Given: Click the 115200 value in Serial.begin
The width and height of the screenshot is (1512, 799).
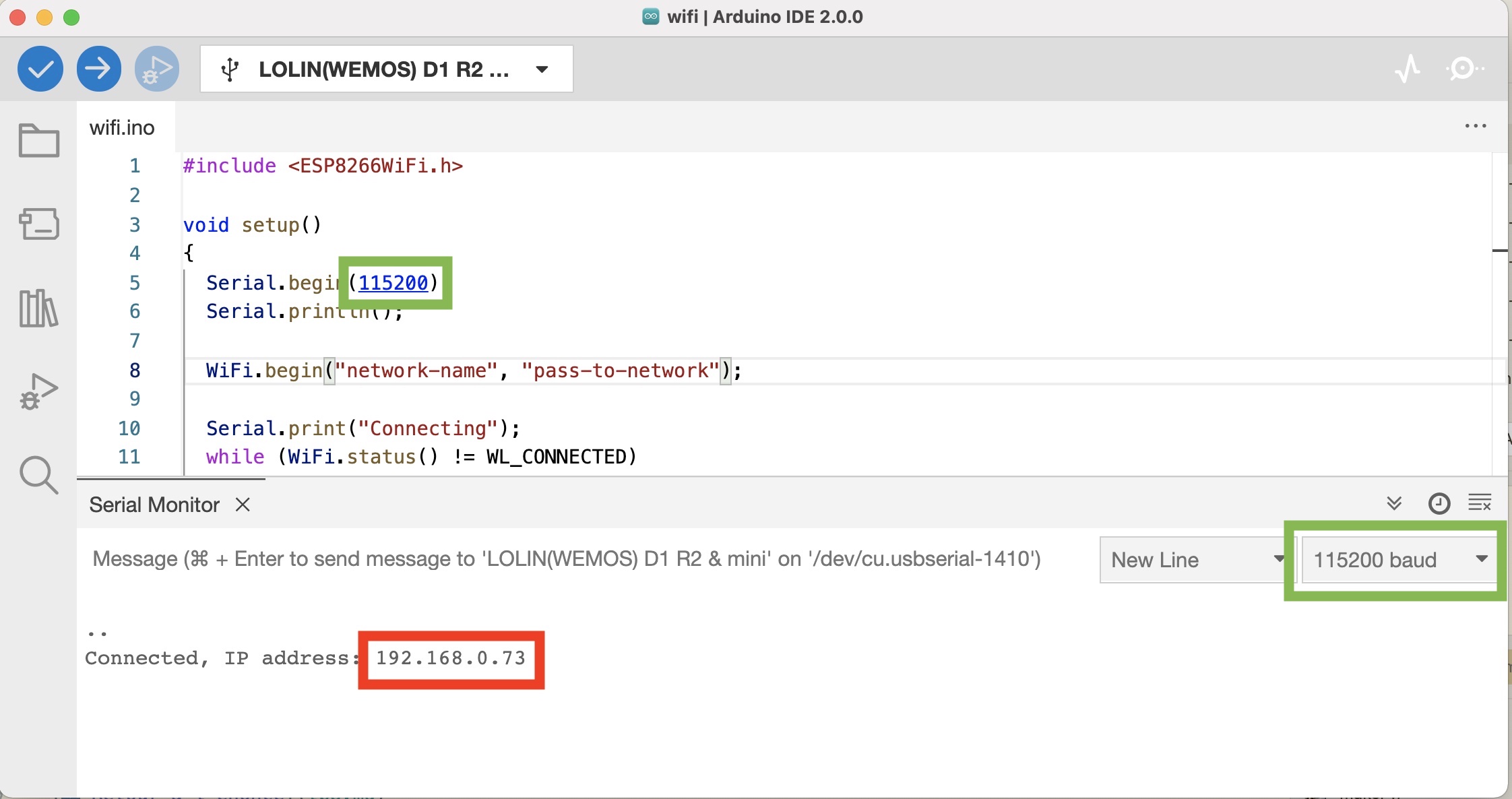Looking at the screenshot, I should (x=393, y=282).
